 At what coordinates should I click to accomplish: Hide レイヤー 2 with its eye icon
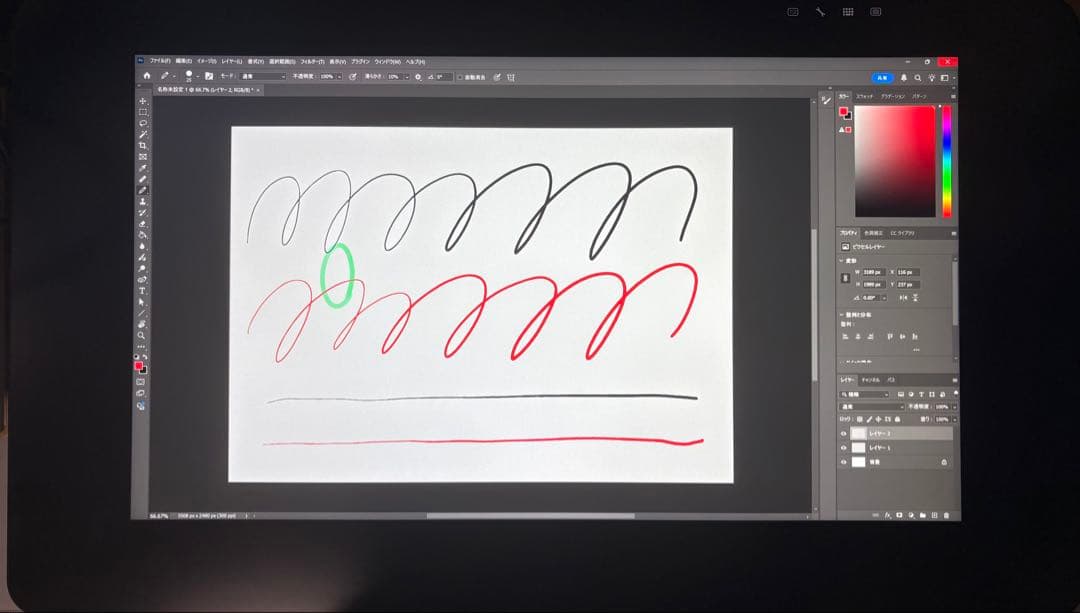pyautogui.click(x=844, y=432)
